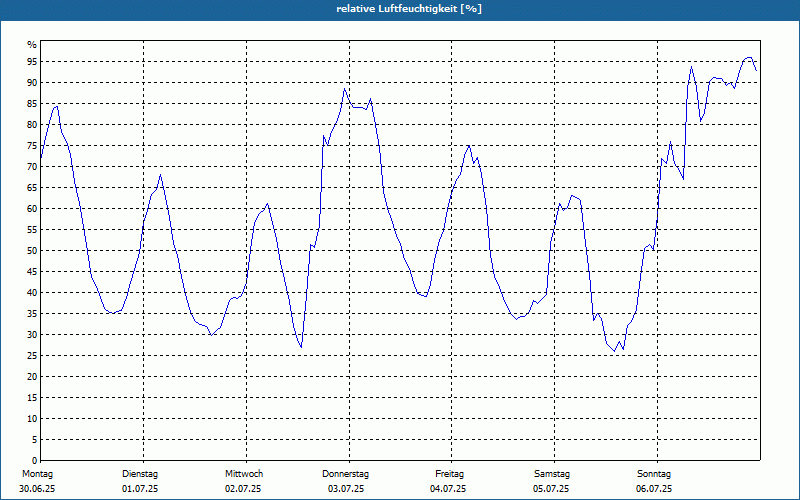Viewport: 800px width, 500px height.
Task: Click the date 06.07.25
Action: click(x=654, y=489)
